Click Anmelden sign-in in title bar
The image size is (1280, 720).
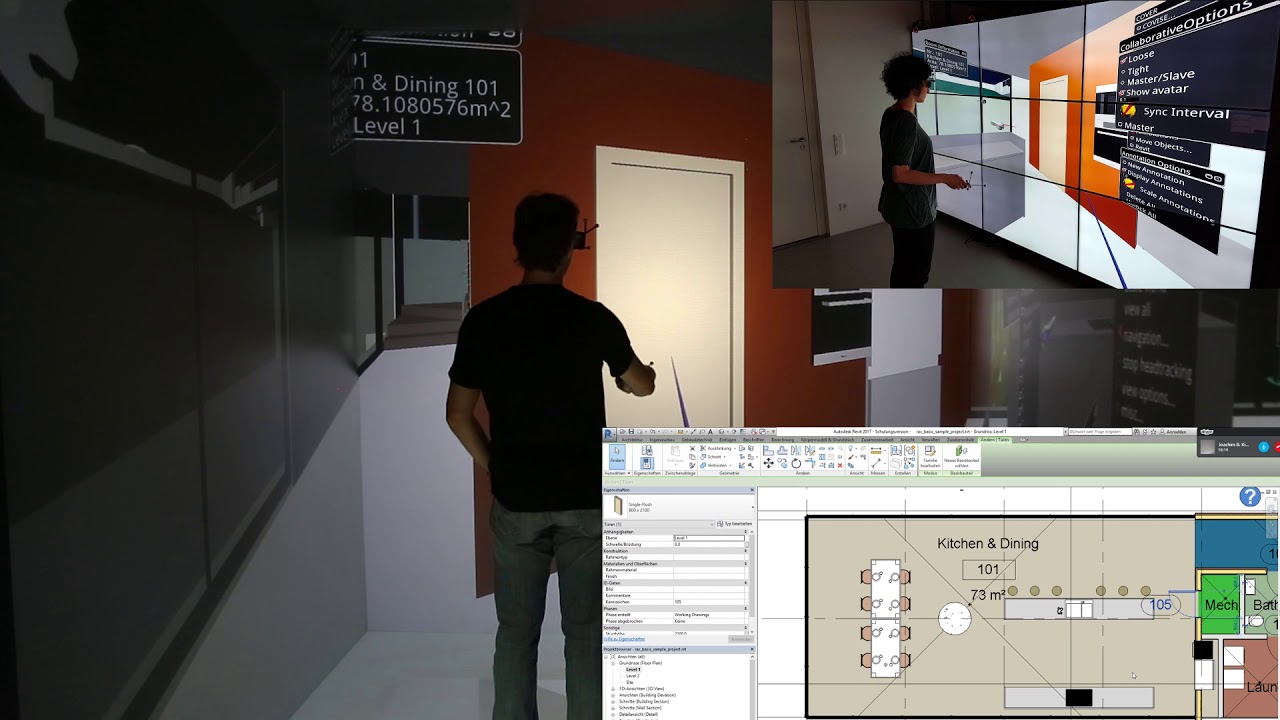pos(1176,432)
